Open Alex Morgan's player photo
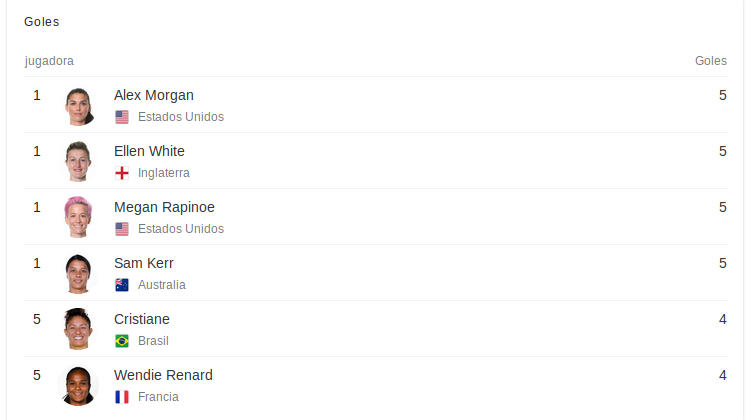 tap(79, 106)
